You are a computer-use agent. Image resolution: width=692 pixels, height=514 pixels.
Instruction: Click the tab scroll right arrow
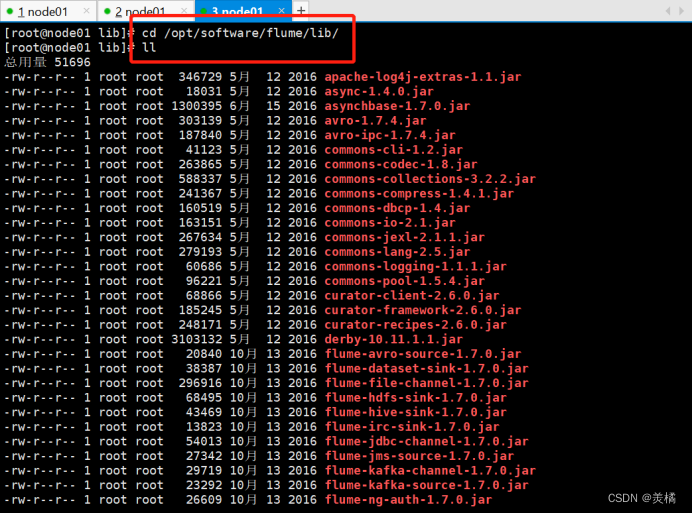[681, 11]
